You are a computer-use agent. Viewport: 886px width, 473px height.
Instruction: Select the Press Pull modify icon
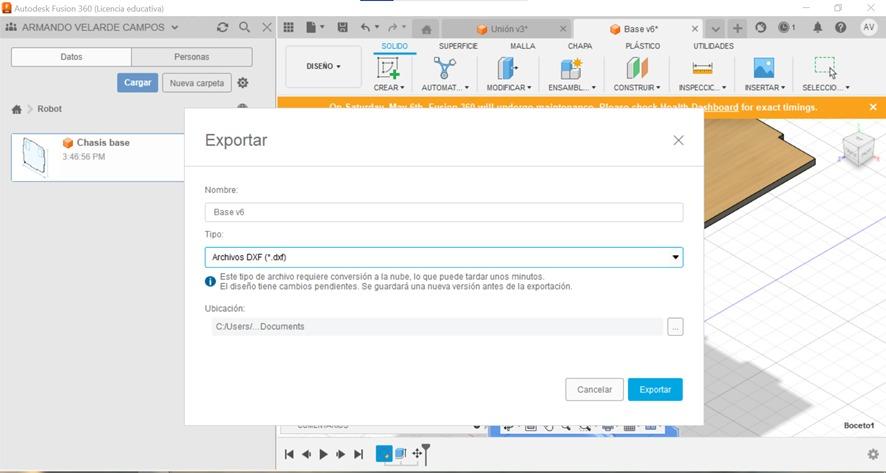(x=508, y=68)
